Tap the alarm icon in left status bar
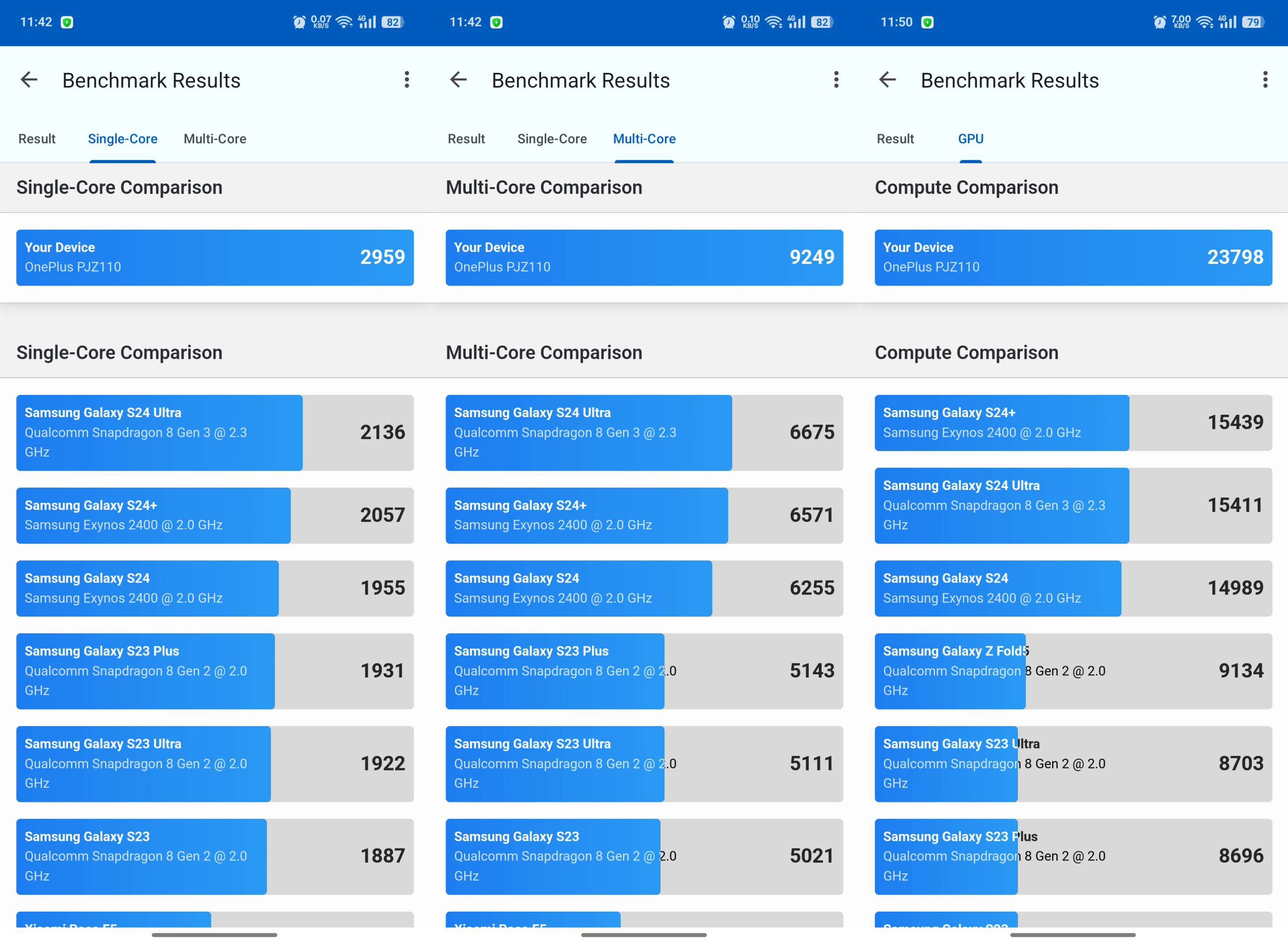This screenshot has width=1288, height=943. click(299, 22)
